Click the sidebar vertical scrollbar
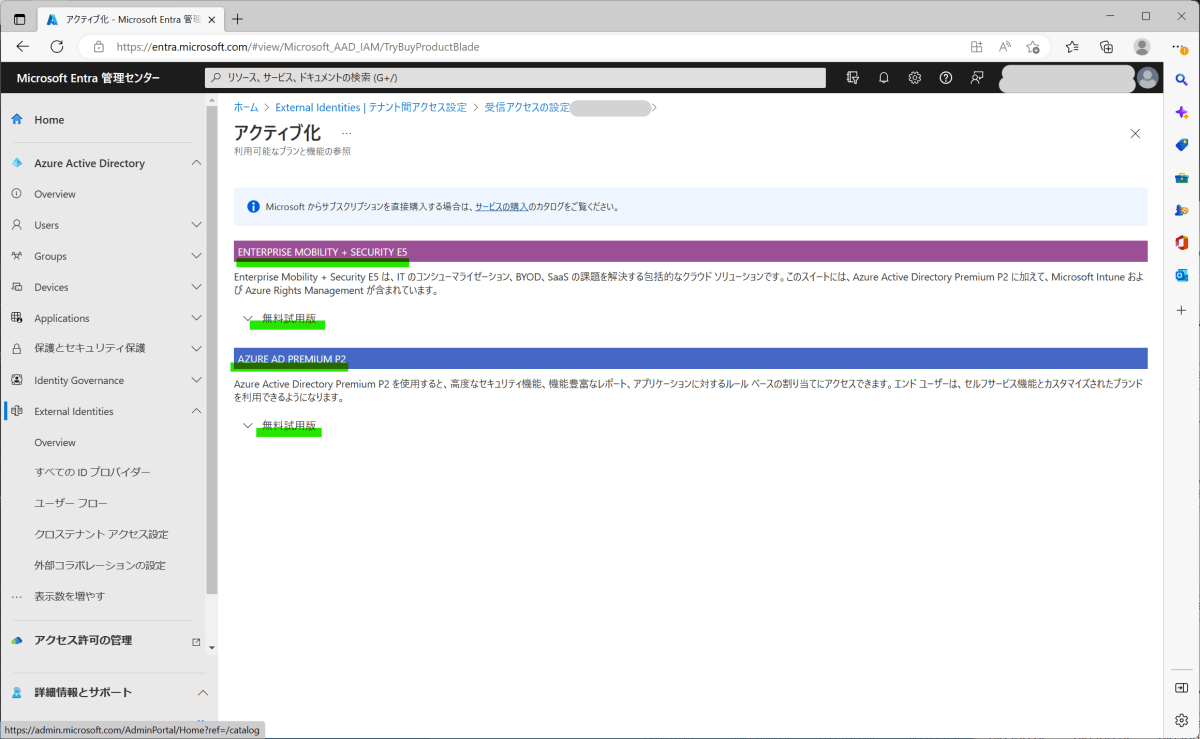 coord(211,350)
